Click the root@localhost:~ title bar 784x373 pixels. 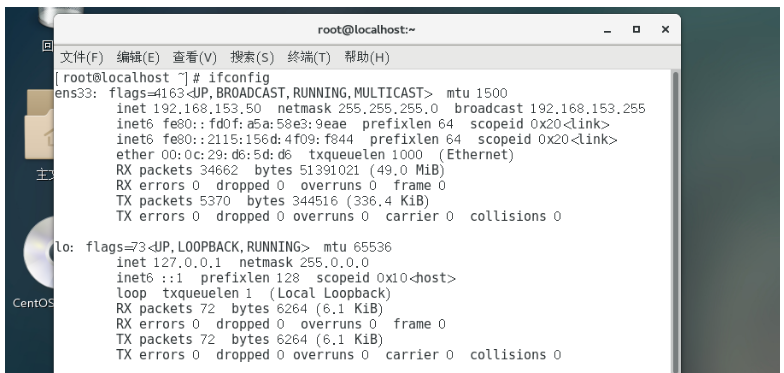(x=366, y=30)
